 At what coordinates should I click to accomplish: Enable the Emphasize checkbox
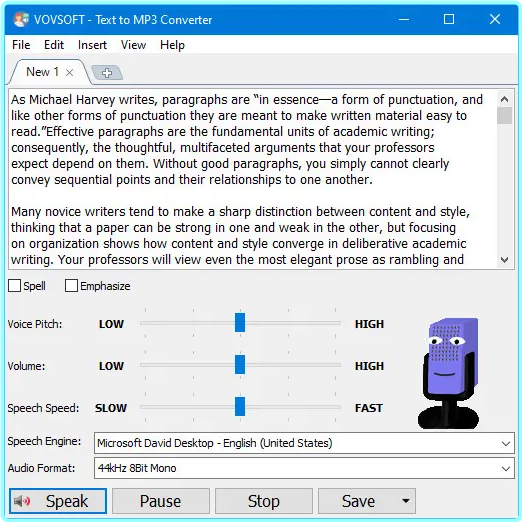coord(71,286)
